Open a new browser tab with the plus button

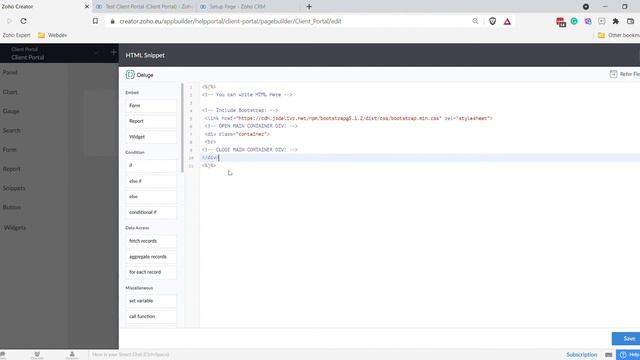[x=309, y=7]
